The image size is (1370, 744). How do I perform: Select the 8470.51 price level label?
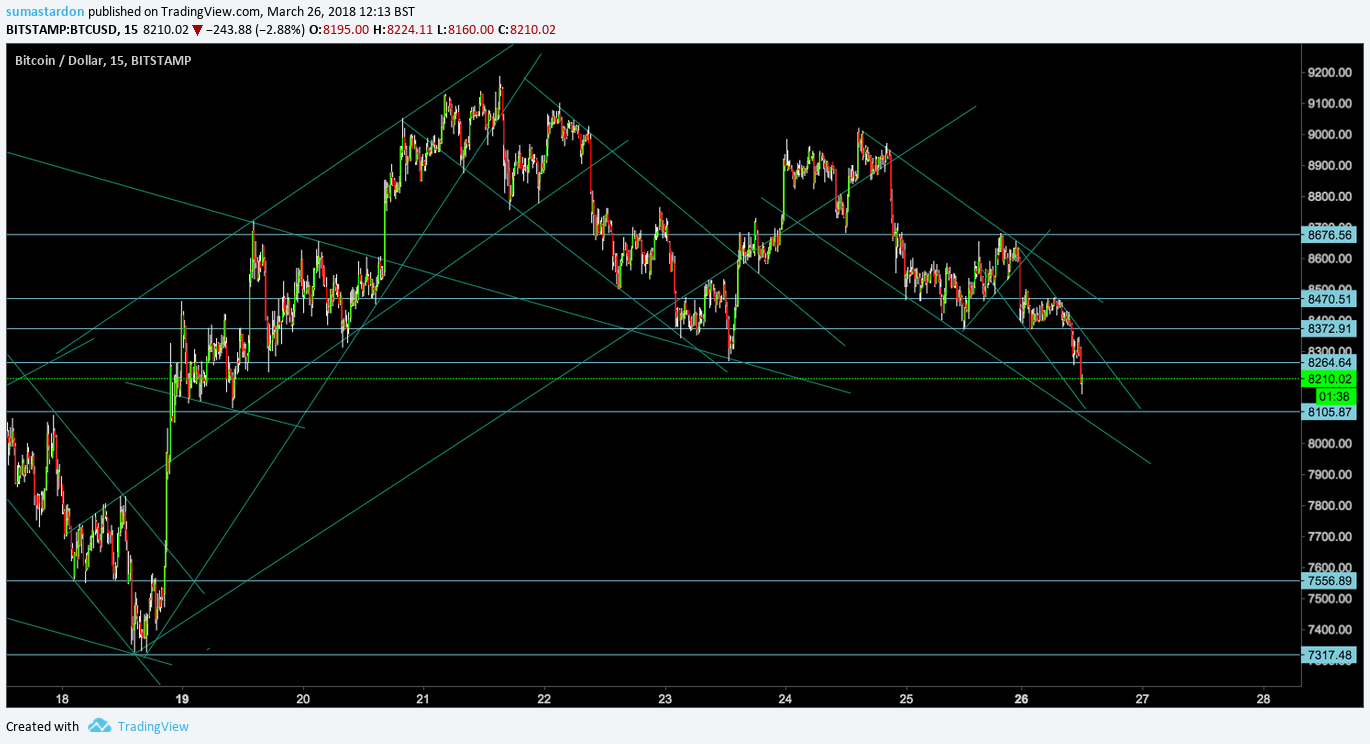pos(1329,298)
